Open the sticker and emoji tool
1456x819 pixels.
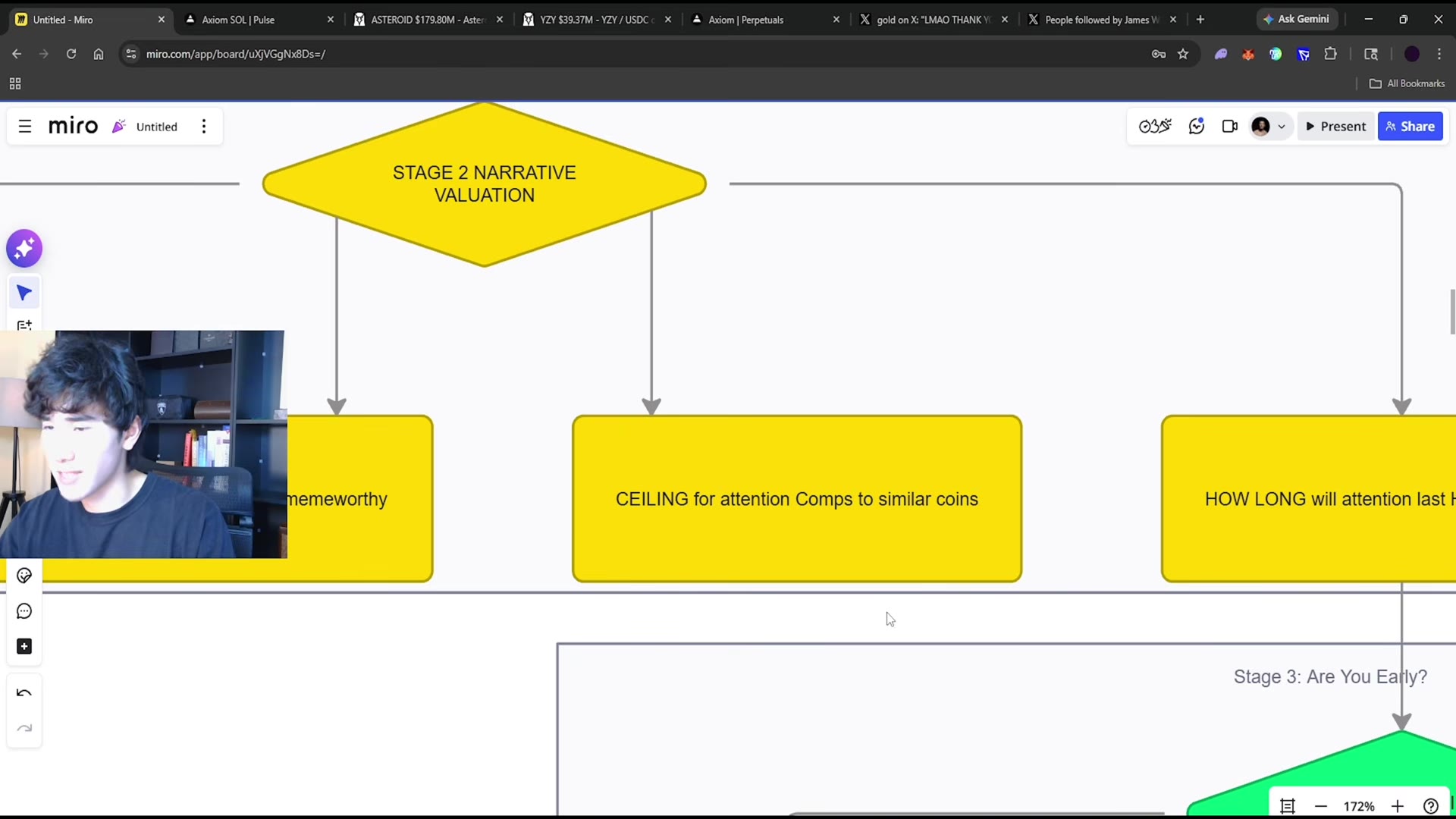(24, 576)
